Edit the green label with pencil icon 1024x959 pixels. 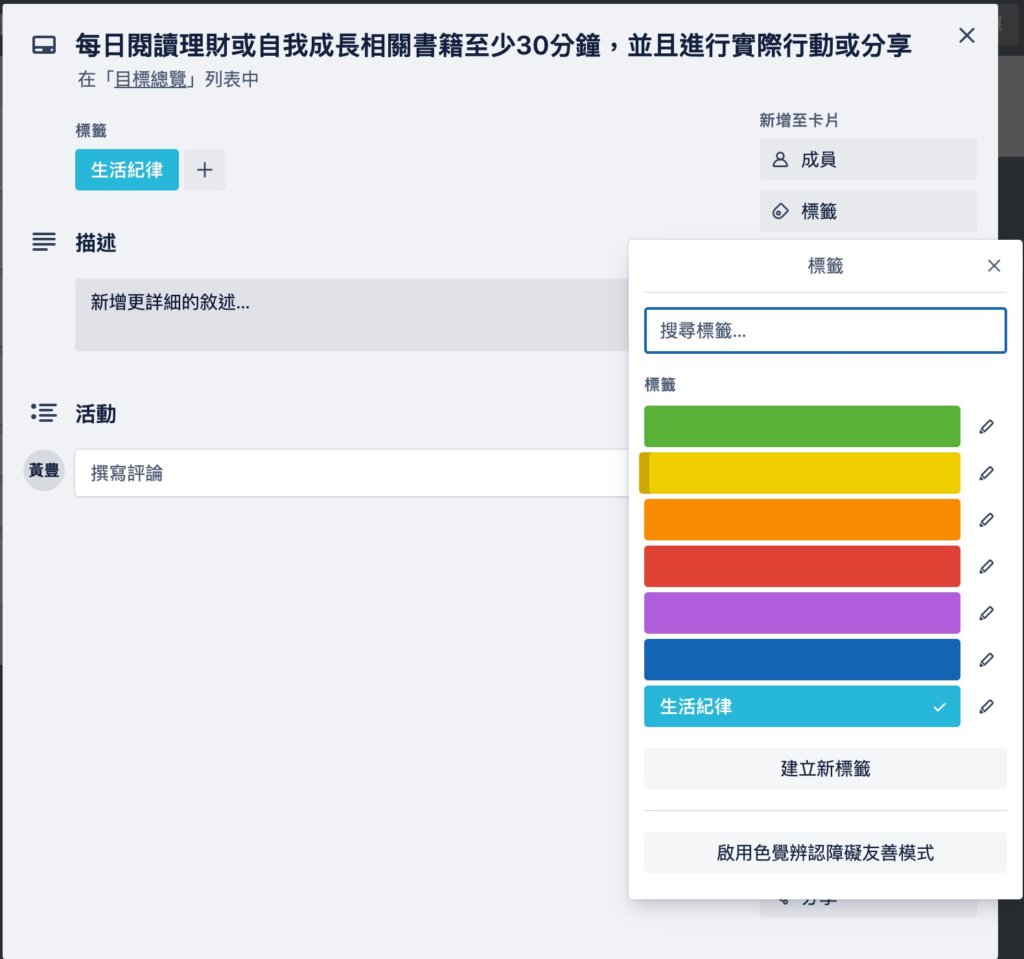986,427
